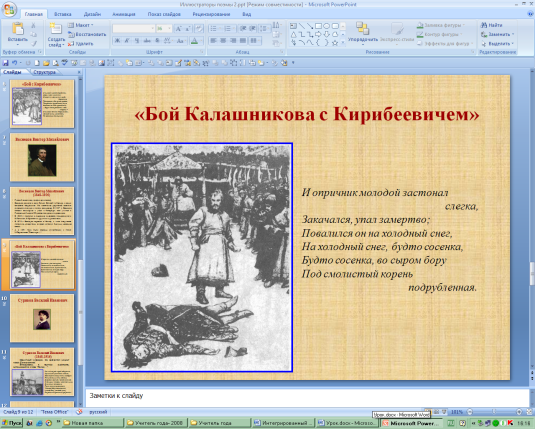
Task: Toggle center text alignment
Action: 223,41
